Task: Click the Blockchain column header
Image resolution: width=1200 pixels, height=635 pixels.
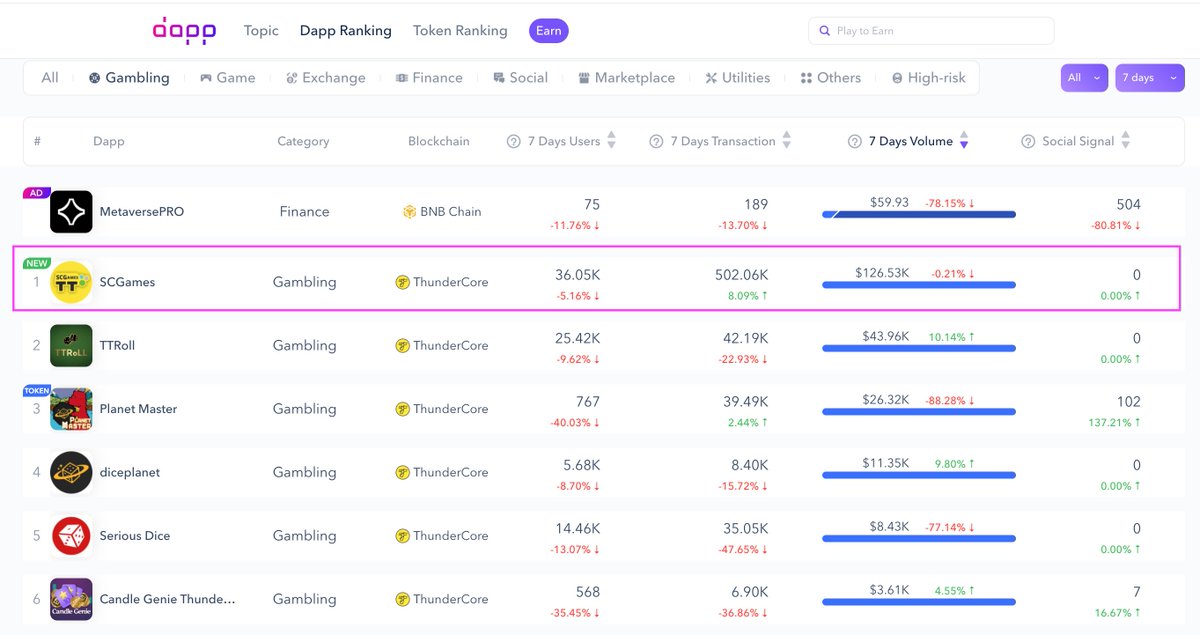Action: click(x=439, y=142)
